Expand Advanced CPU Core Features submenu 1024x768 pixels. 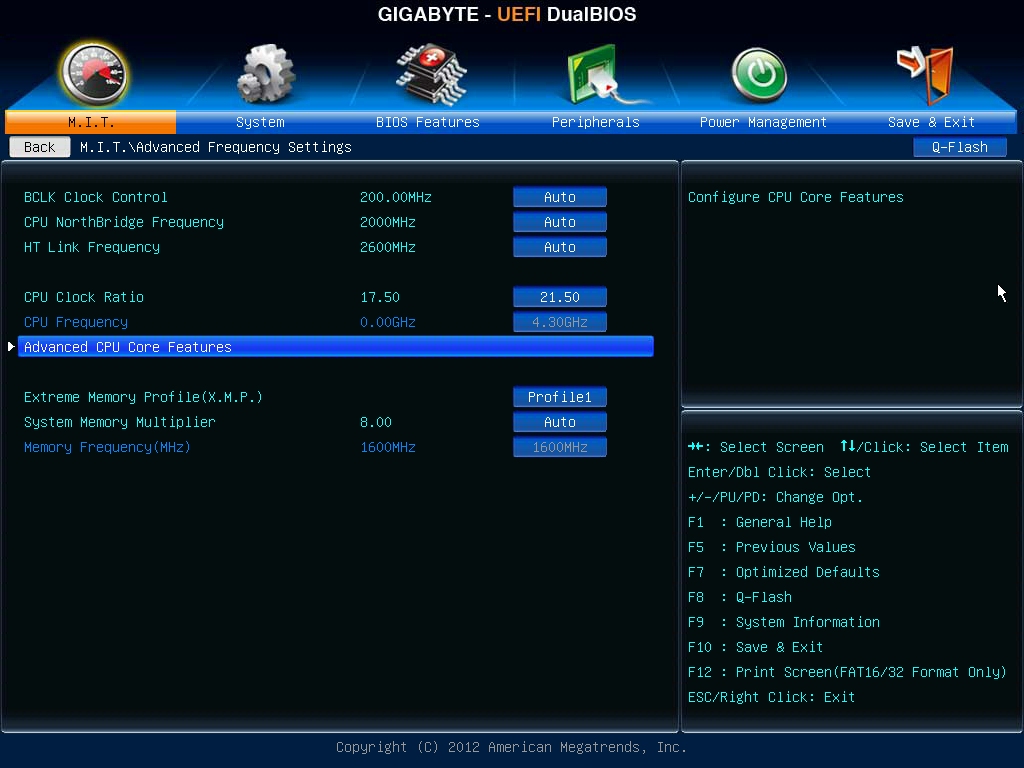point(336,347)
